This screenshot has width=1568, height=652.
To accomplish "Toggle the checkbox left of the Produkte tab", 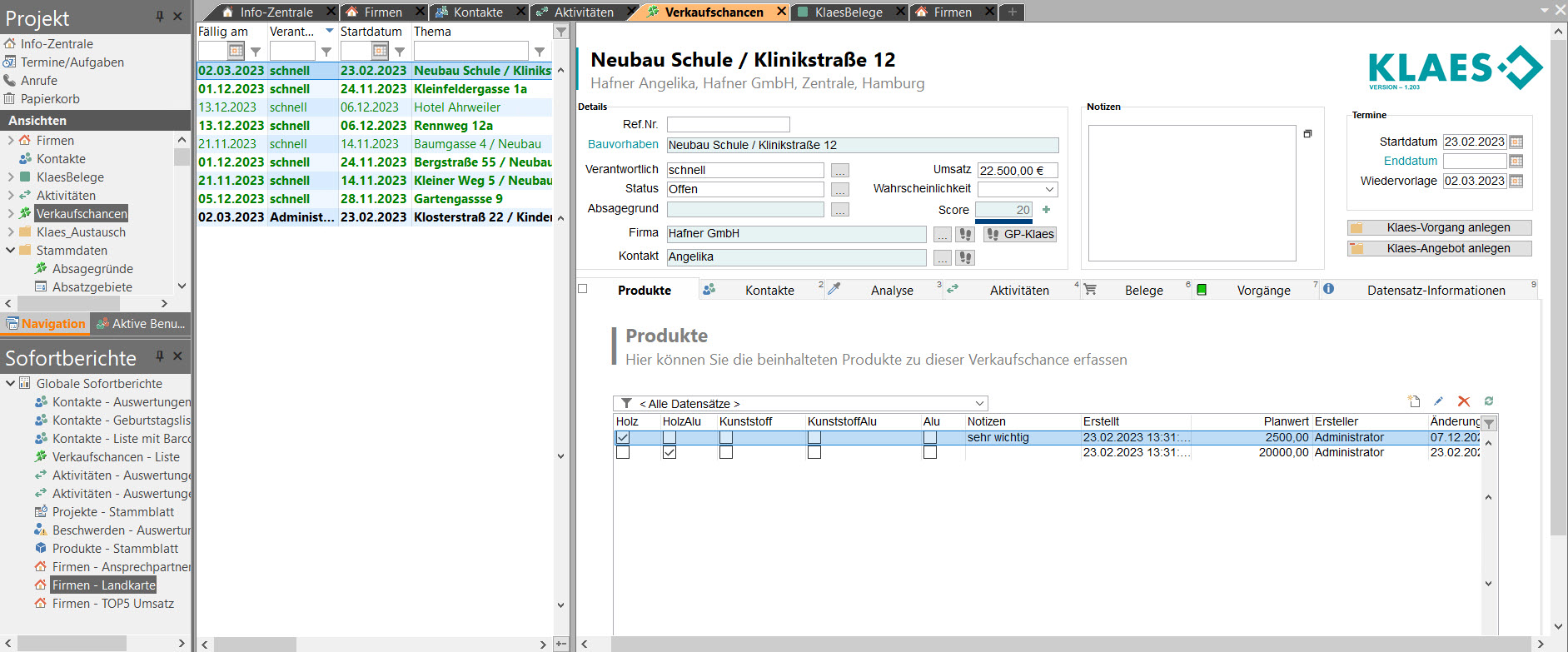I will coord(583,289).
